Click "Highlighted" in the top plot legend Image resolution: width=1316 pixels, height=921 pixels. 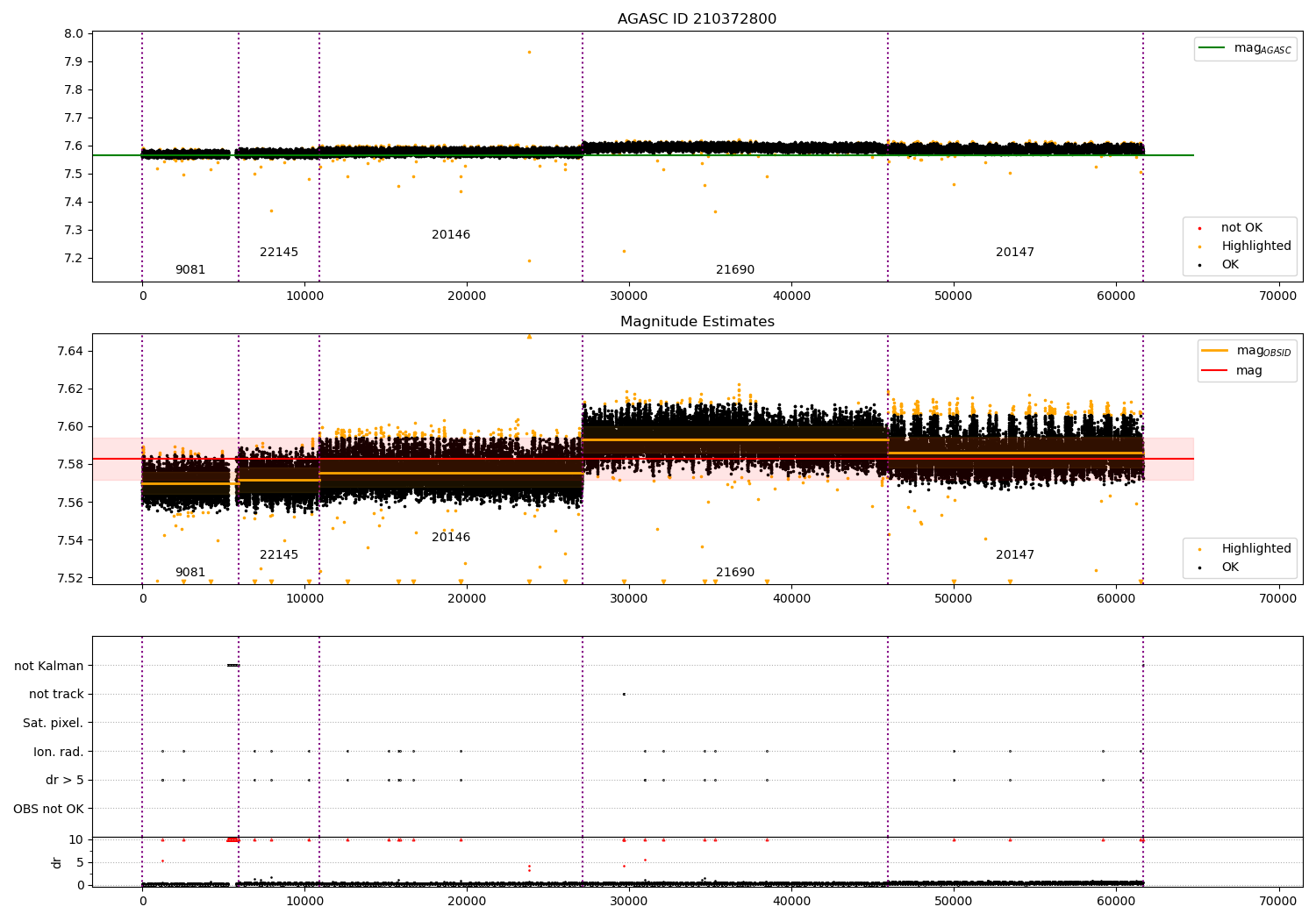point(1255,246)
